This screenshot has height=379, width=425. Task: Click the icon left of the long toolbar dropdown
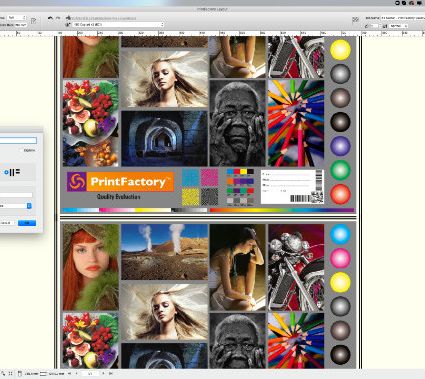click(68, 25)
